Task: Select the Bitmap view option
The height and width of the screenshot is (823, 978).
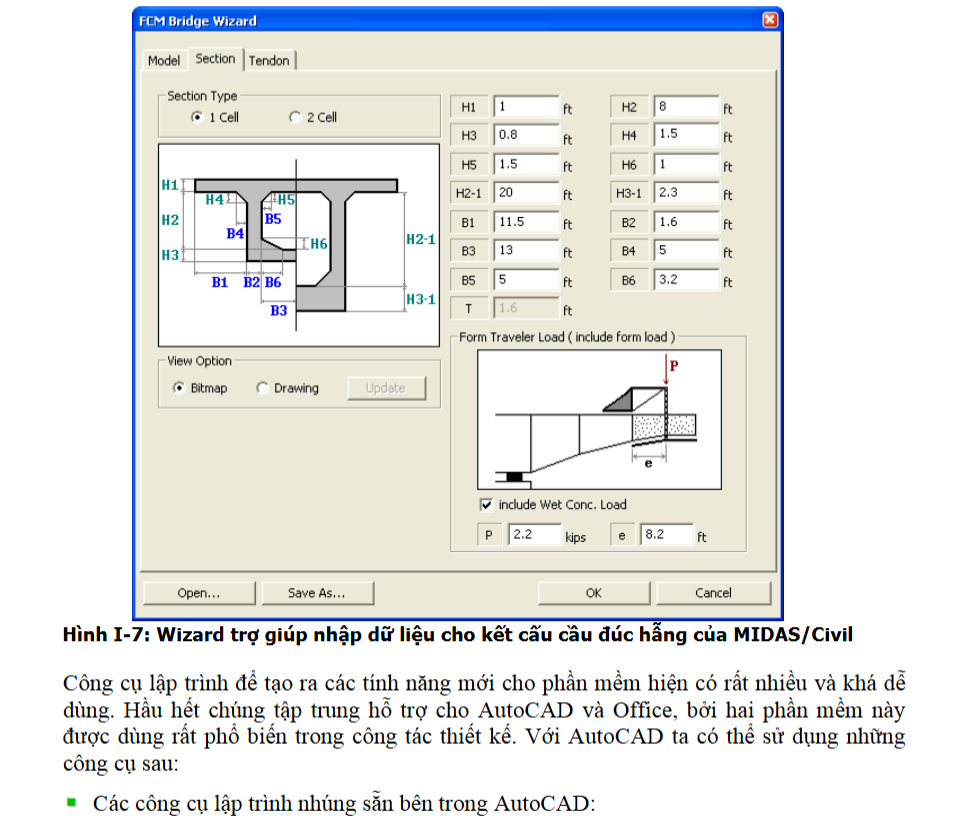Action: click(179, 388)
